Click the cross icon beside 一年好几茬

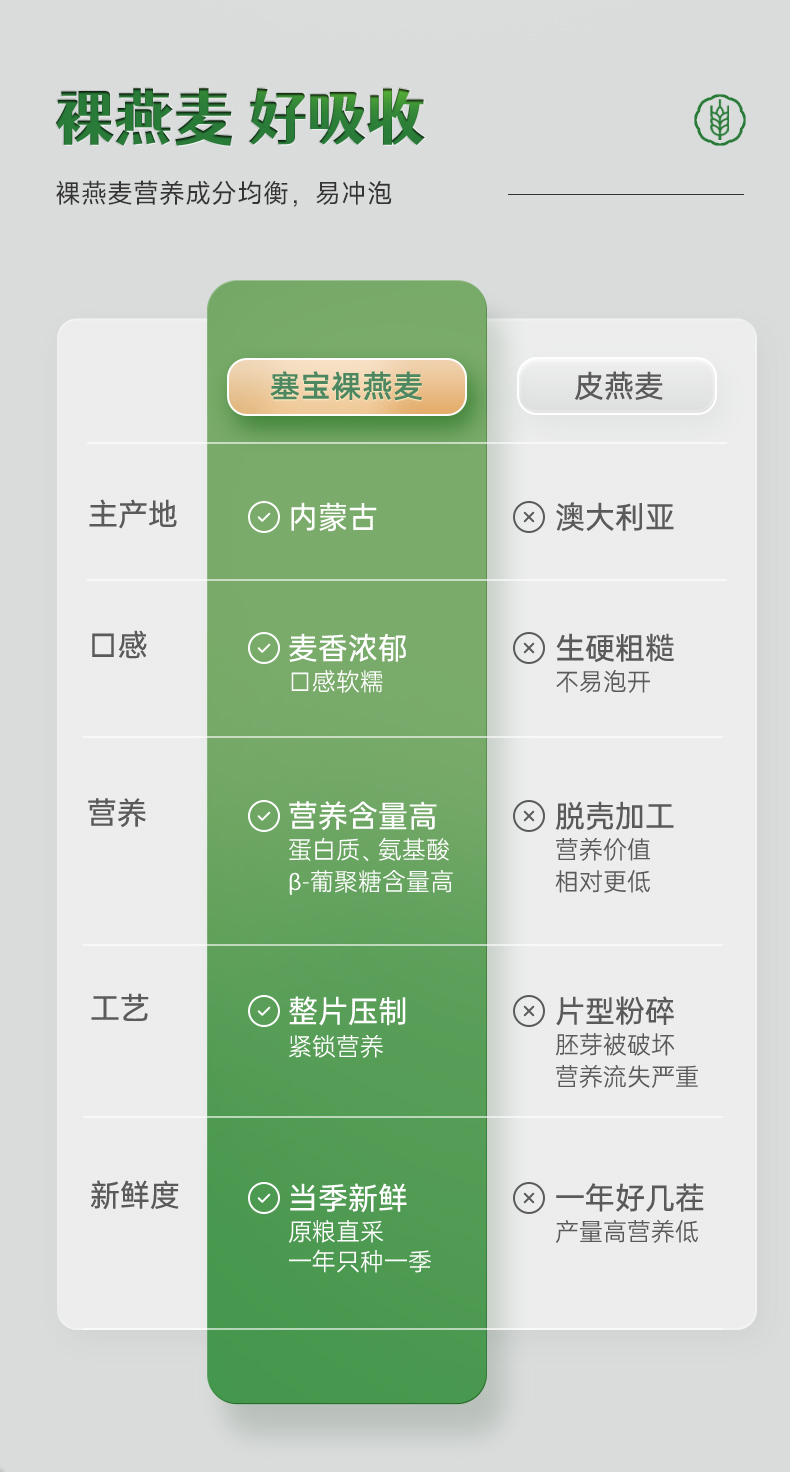click(x=528, y=1197)
